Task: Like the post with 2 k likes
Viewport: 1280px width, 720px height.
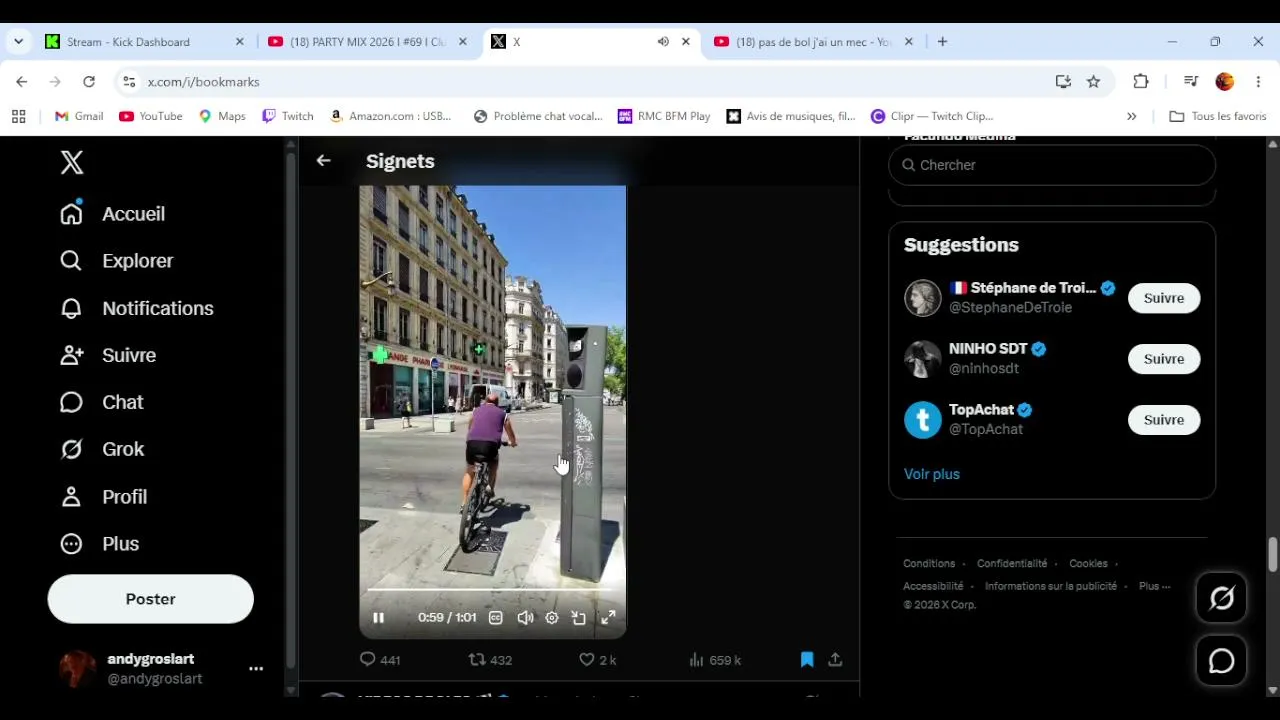Action: [x=598, y=660]
